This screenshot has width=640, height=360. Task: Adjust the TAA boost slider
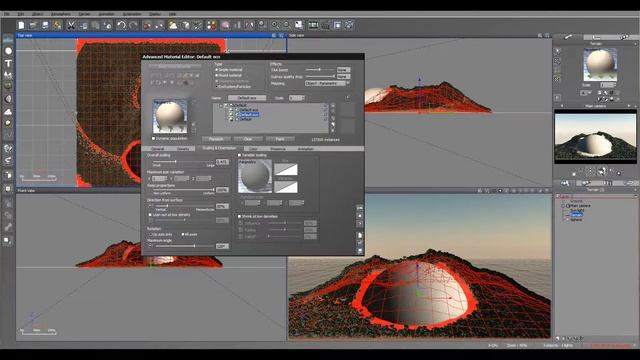point(320,70)
